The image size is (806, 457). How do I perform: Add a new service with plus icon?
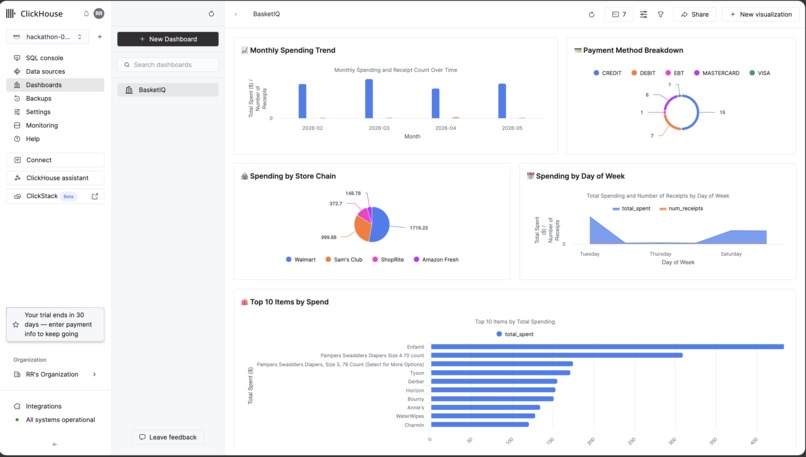[x=100, y=37]
